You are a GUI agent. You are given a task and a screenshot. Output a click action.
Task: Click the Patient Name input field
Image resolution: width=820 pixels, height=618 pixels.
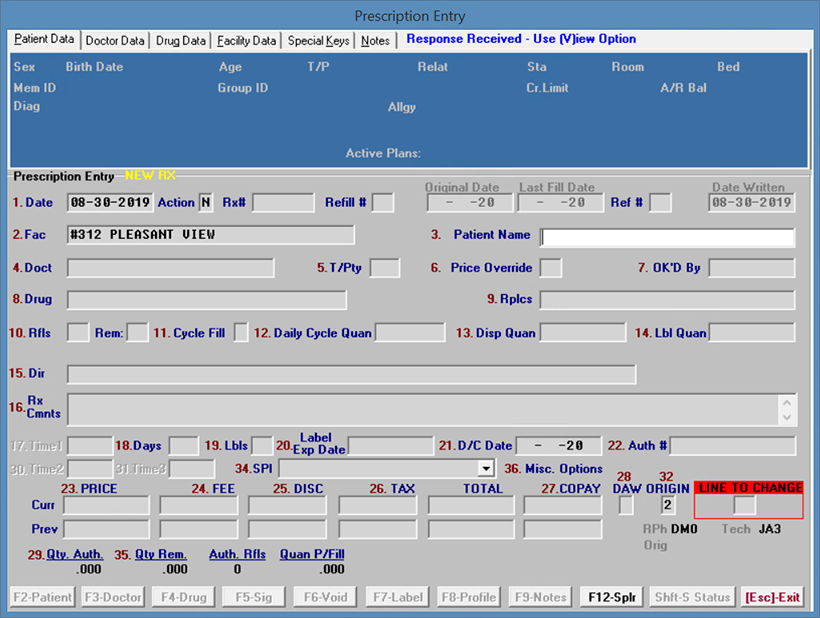tap(667, 237)
